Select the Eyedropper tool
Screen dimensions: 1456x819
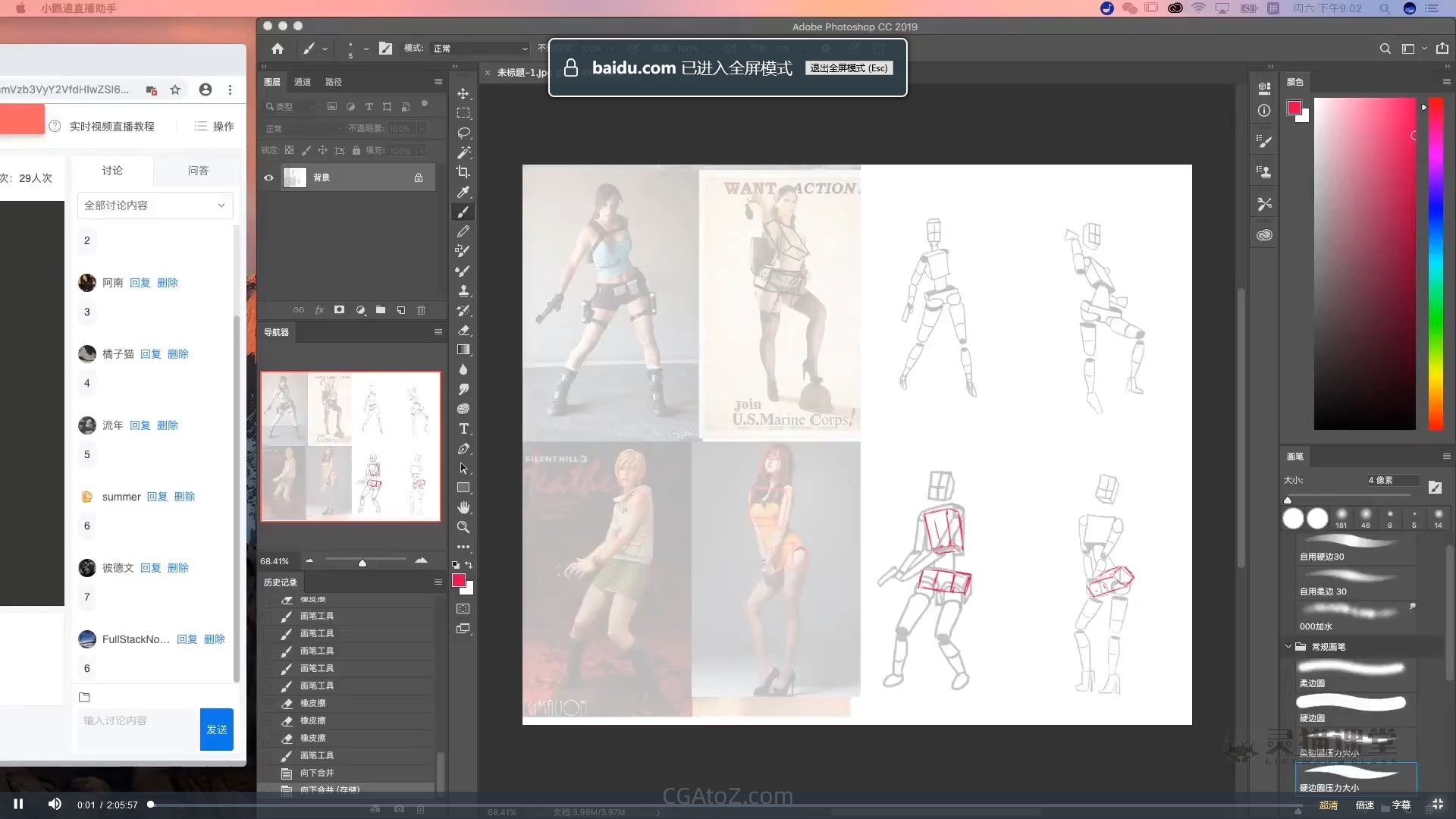pos(463,192)
